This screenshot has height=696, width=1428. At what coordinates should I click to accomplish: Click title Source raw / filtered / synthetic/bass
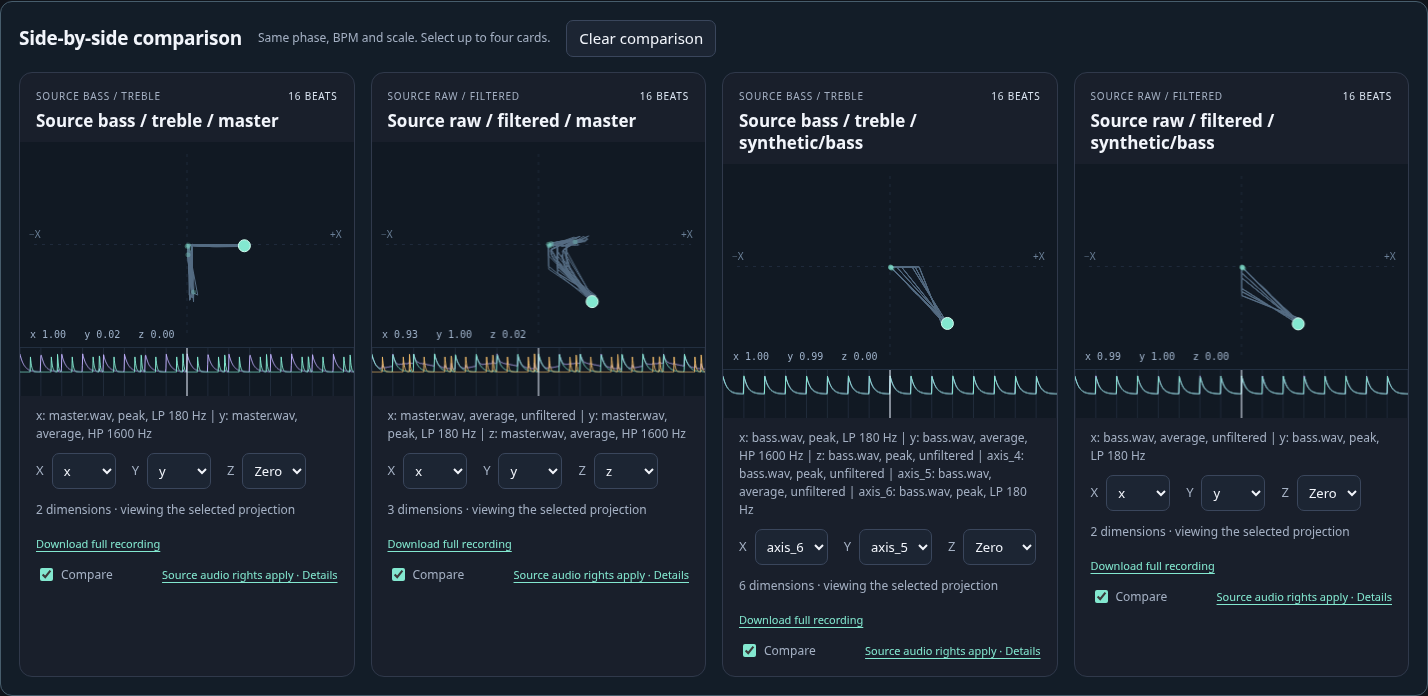[1182, 132]
